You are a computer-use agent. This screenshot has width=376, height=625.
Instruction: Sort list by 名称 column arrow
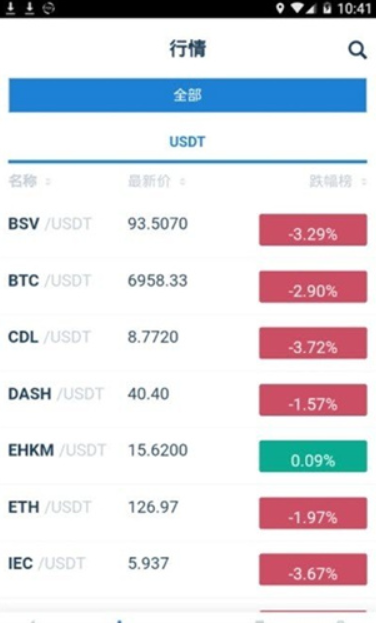click(x=48, y=182)
